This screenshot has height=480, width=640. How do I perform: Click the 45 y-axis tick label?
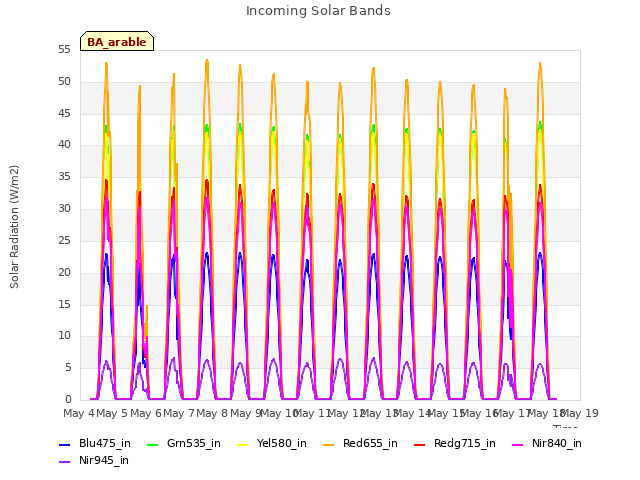[64, 113]
